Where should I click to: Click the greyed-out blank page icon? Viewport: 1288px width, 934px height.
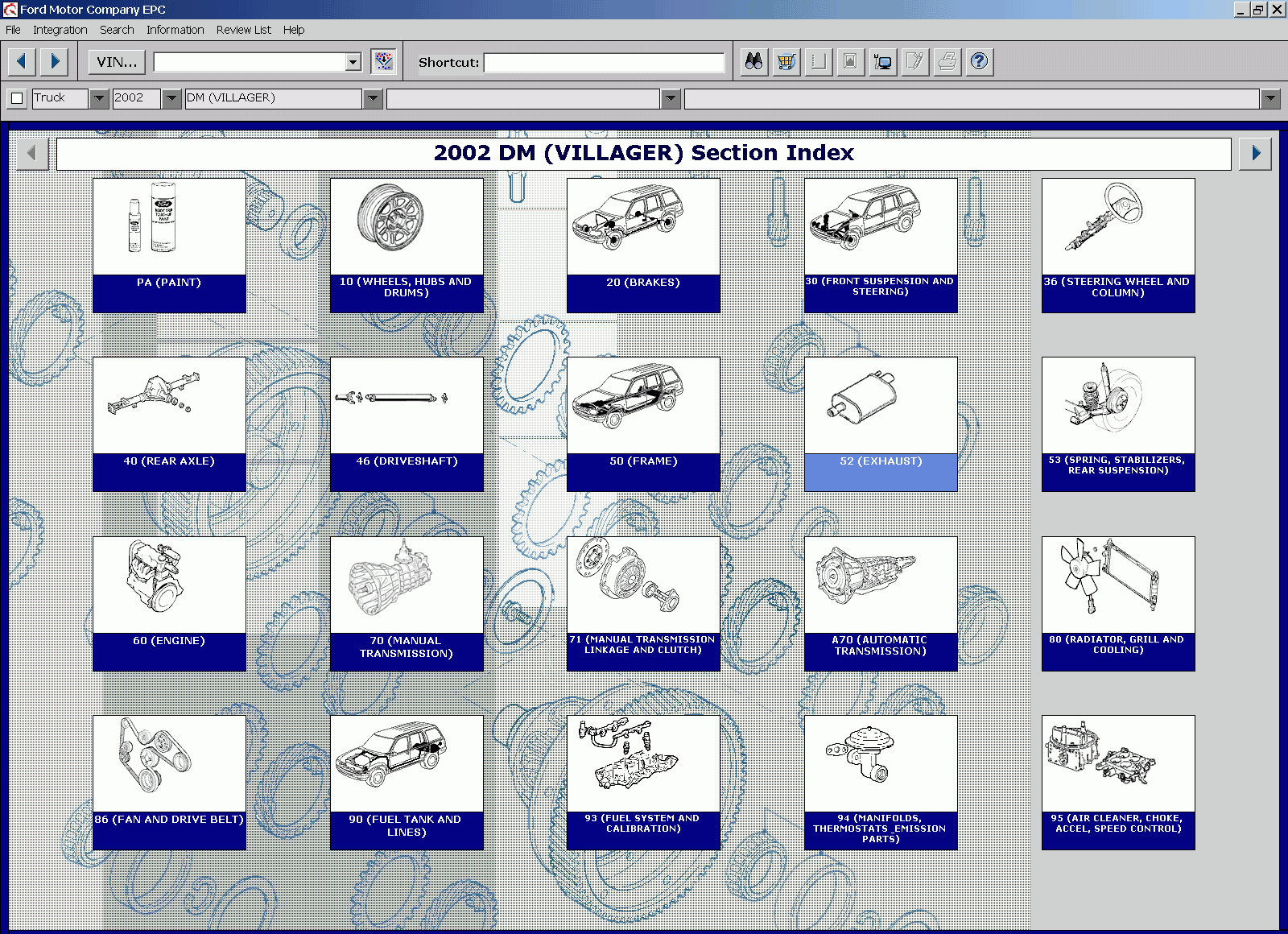pyautogui.click(x=819, y=62)
